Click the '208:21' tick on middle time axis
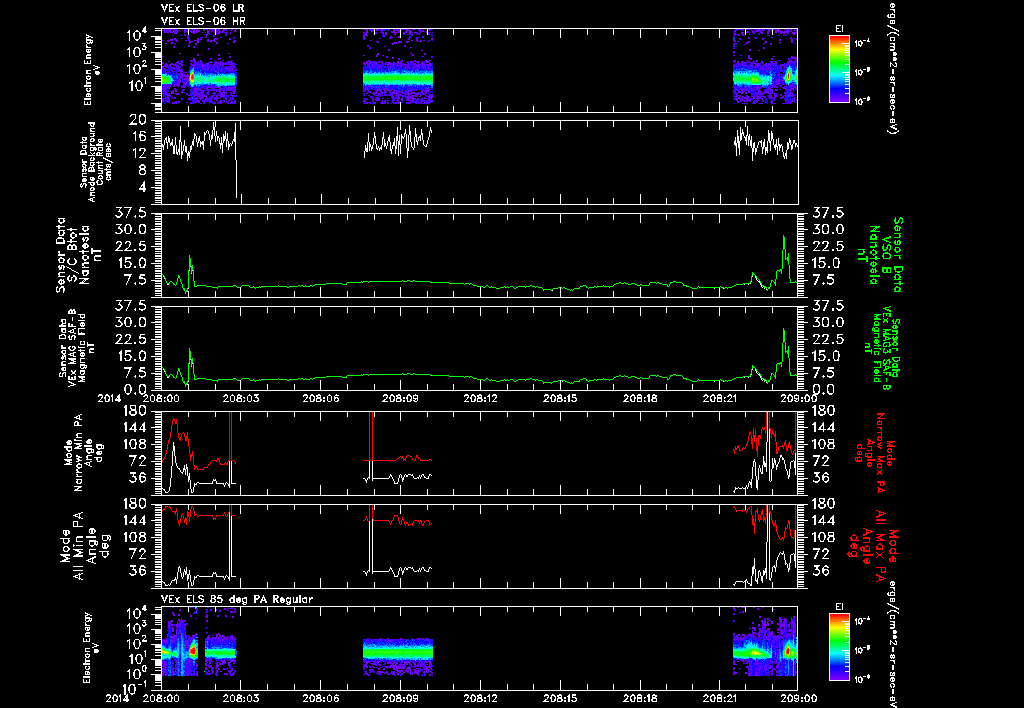 pos(719,398)
